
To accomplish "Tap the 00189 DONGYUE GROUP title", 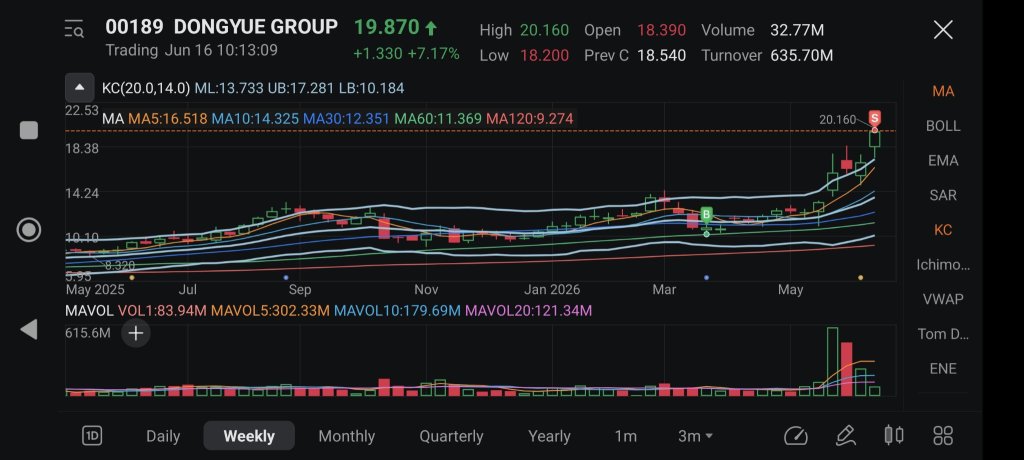I will pyautogui.click(x=221, y=27).
